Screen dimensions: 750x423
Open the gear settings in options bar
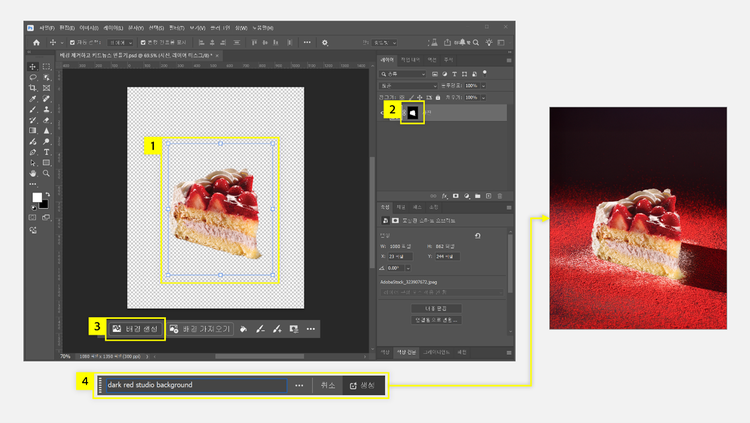325,43
